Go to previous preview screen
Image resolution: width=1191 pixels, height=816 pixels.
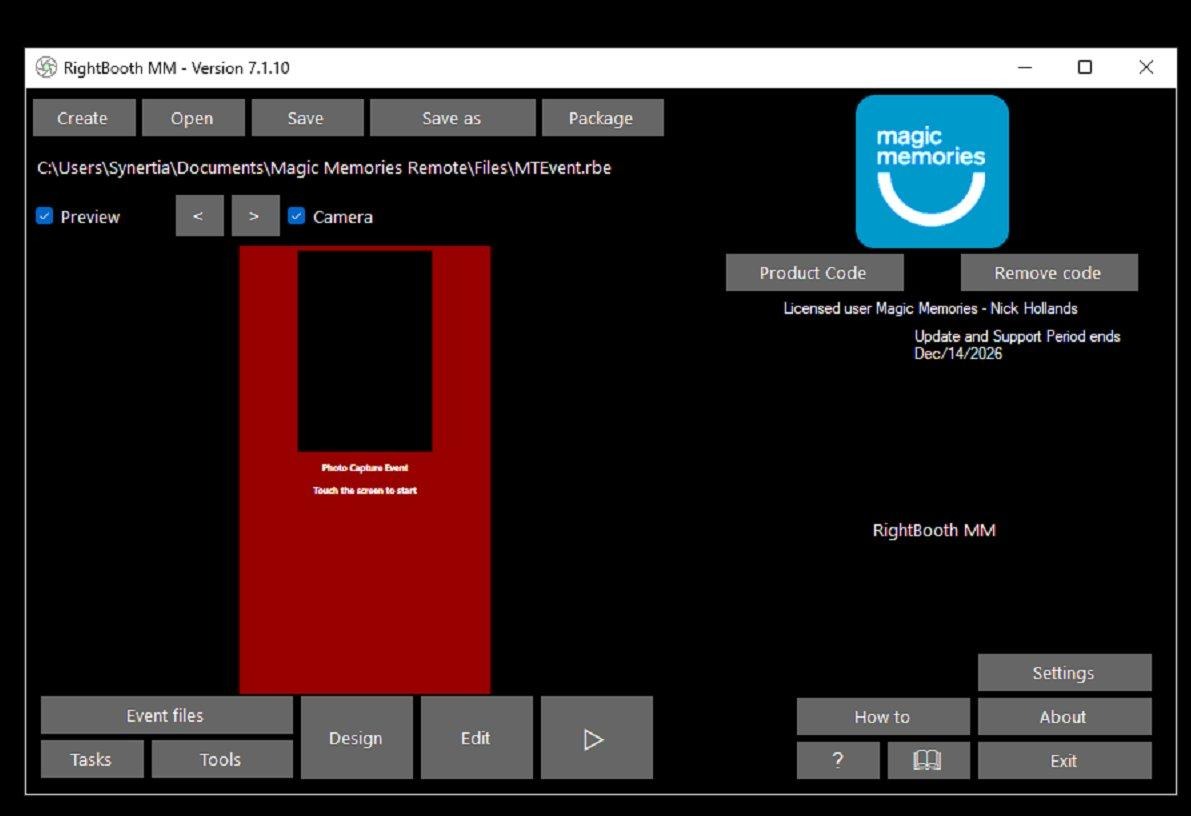pos(199,216)
